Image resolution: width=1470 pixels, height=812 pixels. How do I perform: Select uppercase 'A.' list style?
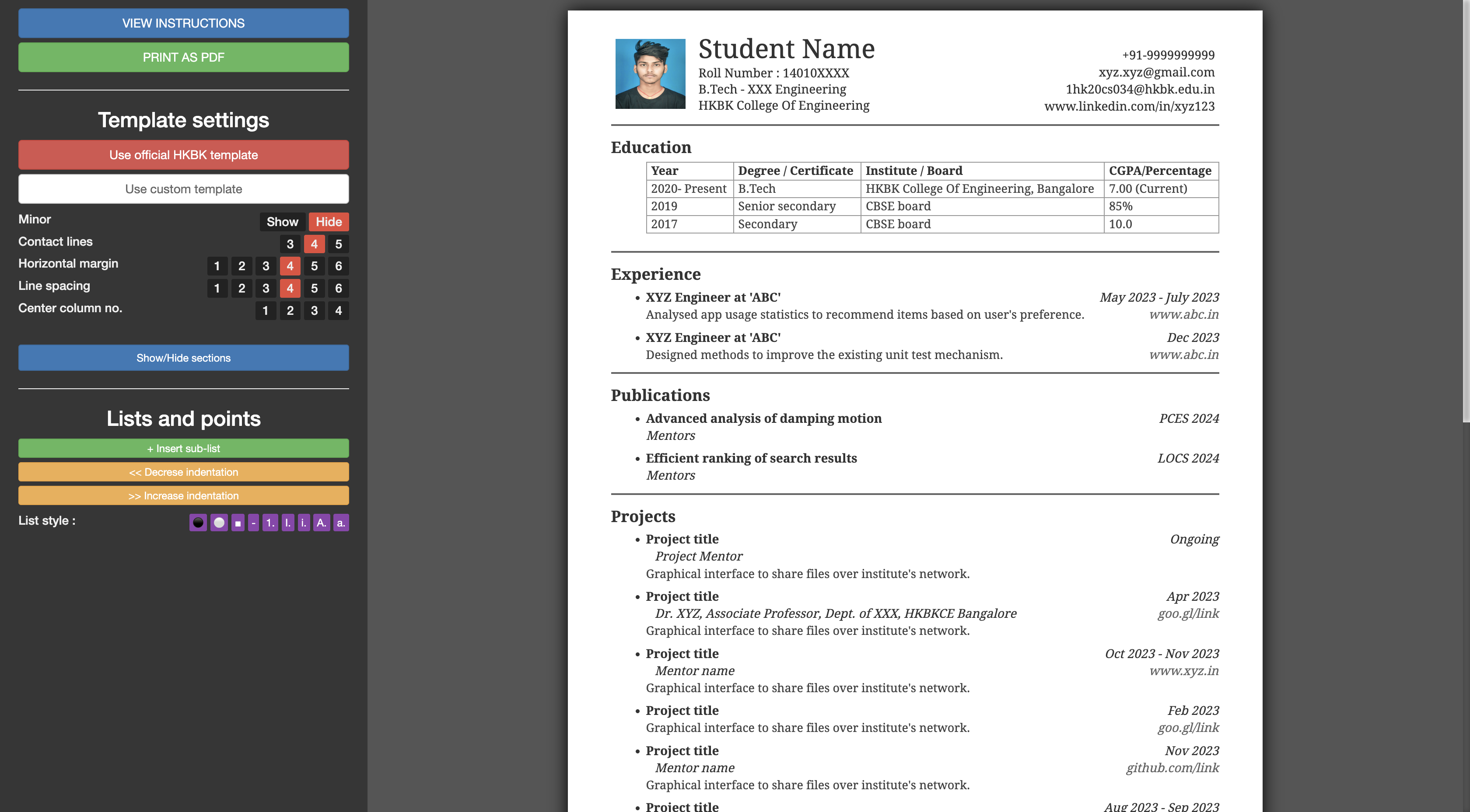point(321,523)
